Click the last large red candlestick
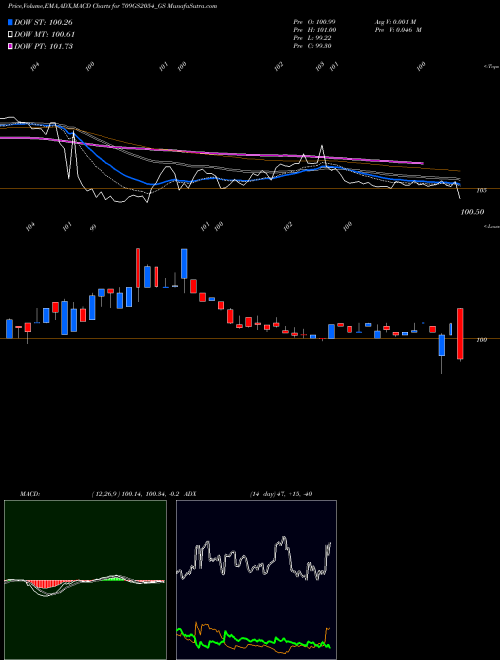The height and width of the screenshot is (660, 500). [x=460, y=334]
